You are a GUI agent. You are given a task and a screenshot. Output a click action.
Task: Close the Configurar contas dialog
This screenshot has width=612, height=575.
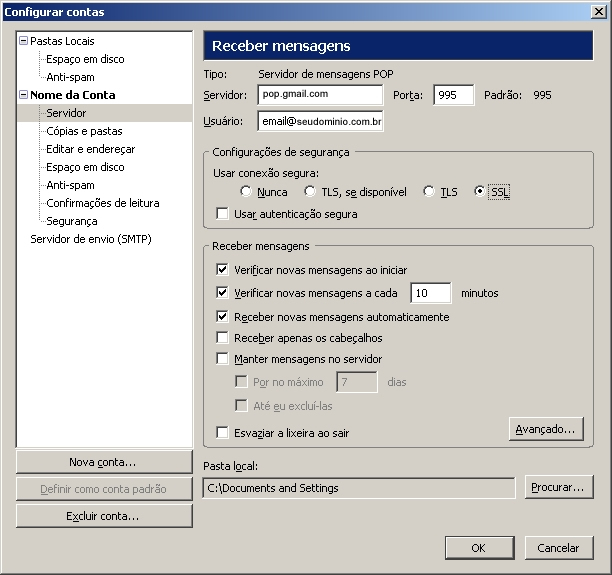coord(597,12)
